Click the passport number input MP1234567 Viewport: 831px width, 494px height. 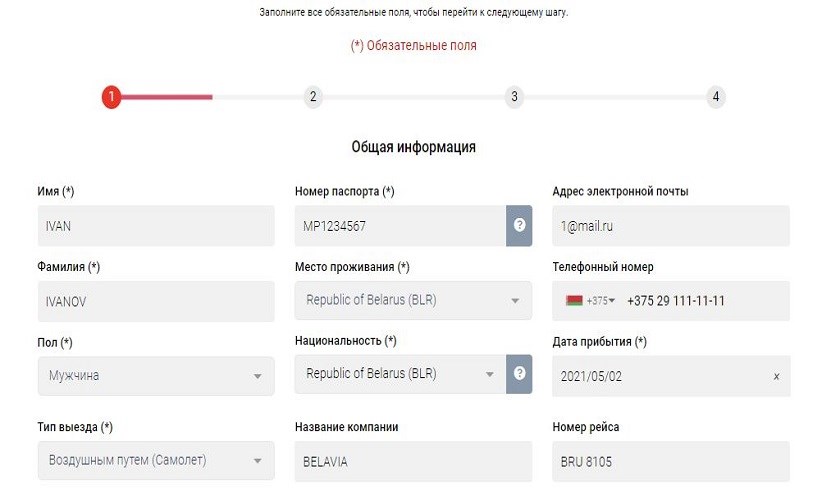click(400, 226)
